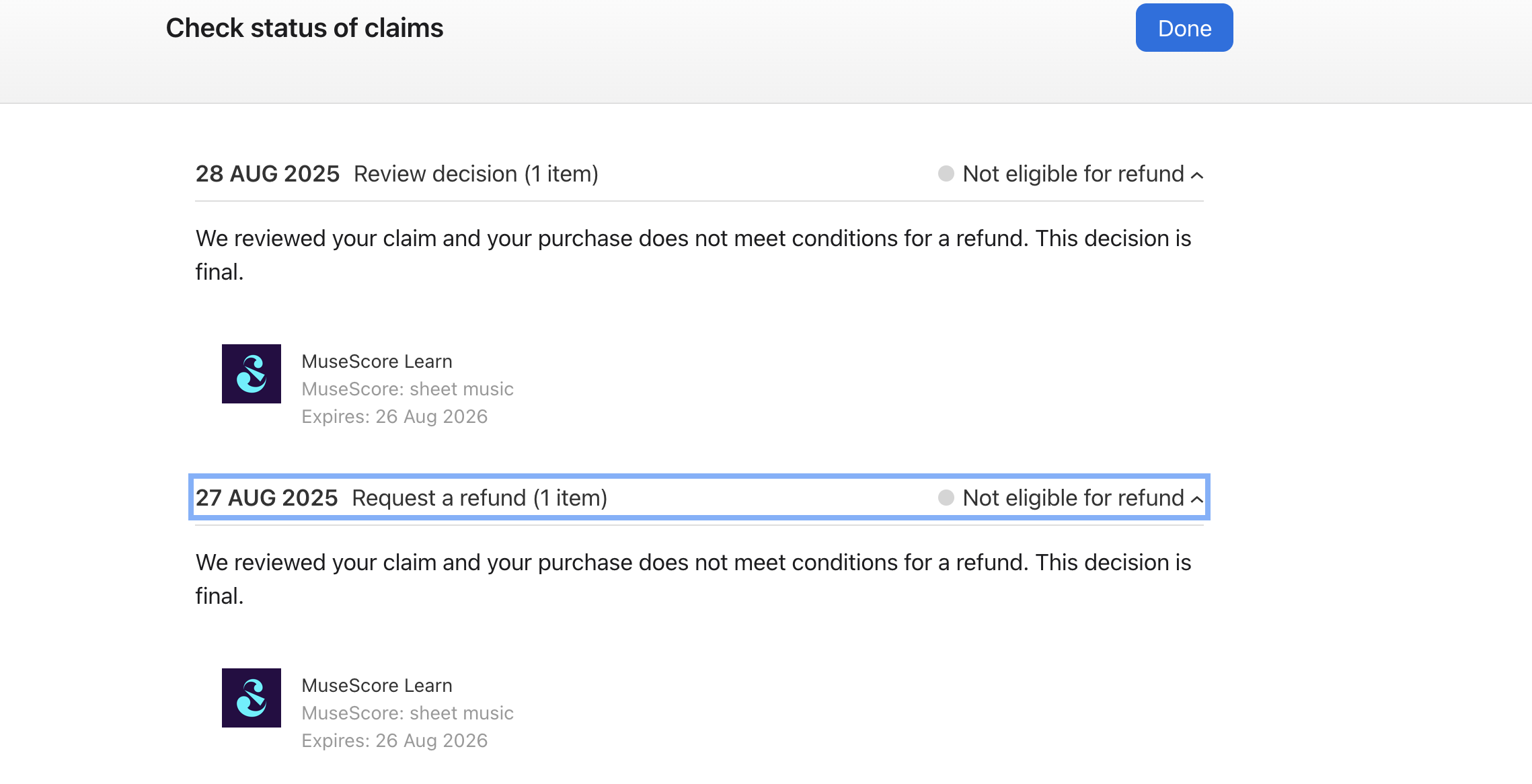Click refund decision message under 28 AUG claim

point(693,255)
